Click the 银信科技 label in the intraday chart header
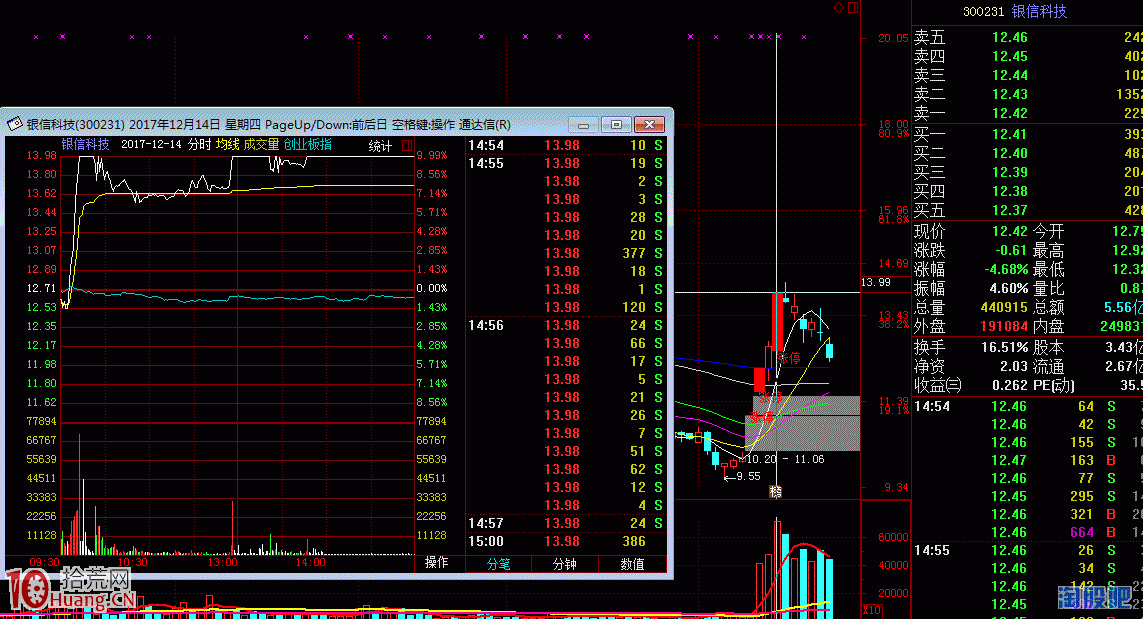The image size is (1143, 619). coord(85,144)
